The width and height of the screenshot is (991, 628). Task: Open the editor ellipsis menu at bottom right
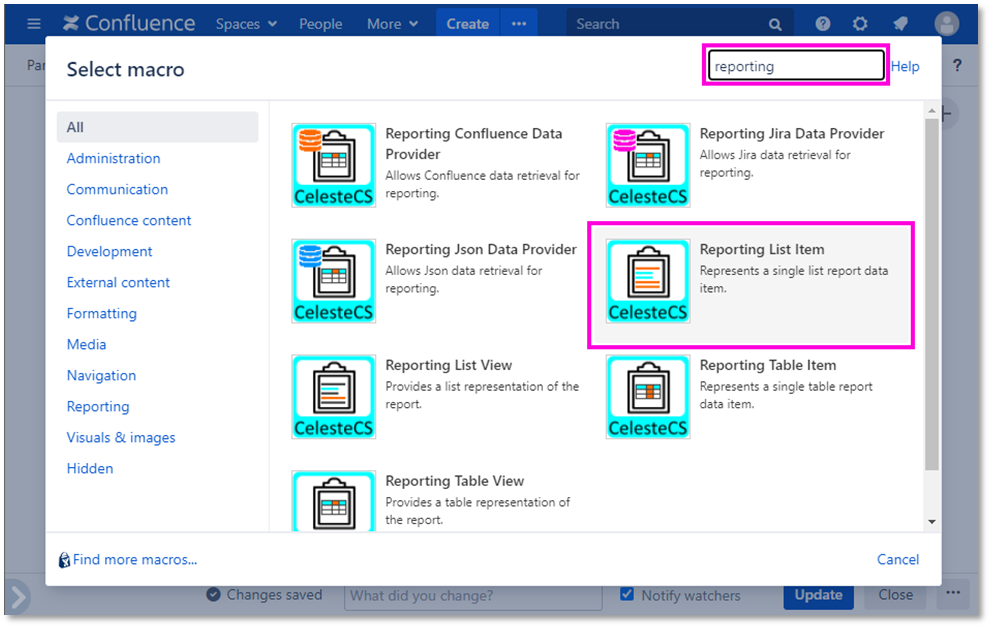(x=953, y=594)
